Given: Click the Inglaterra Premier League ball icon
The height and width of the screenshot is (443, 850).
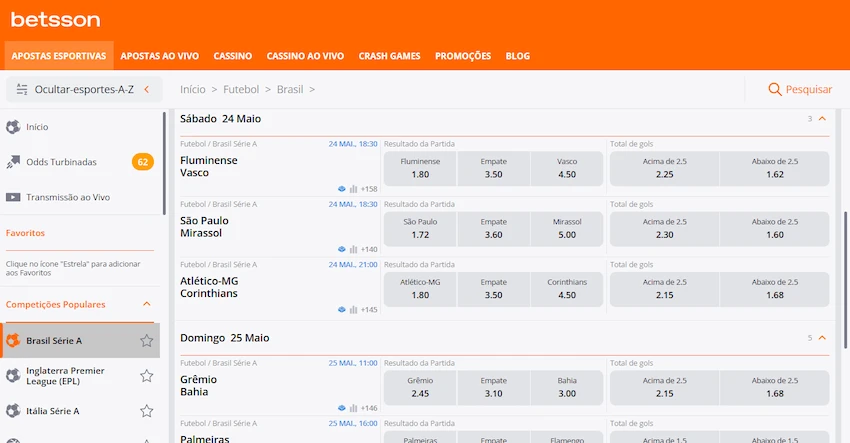Looking at the screenshot, I should (x=13, y=376).
